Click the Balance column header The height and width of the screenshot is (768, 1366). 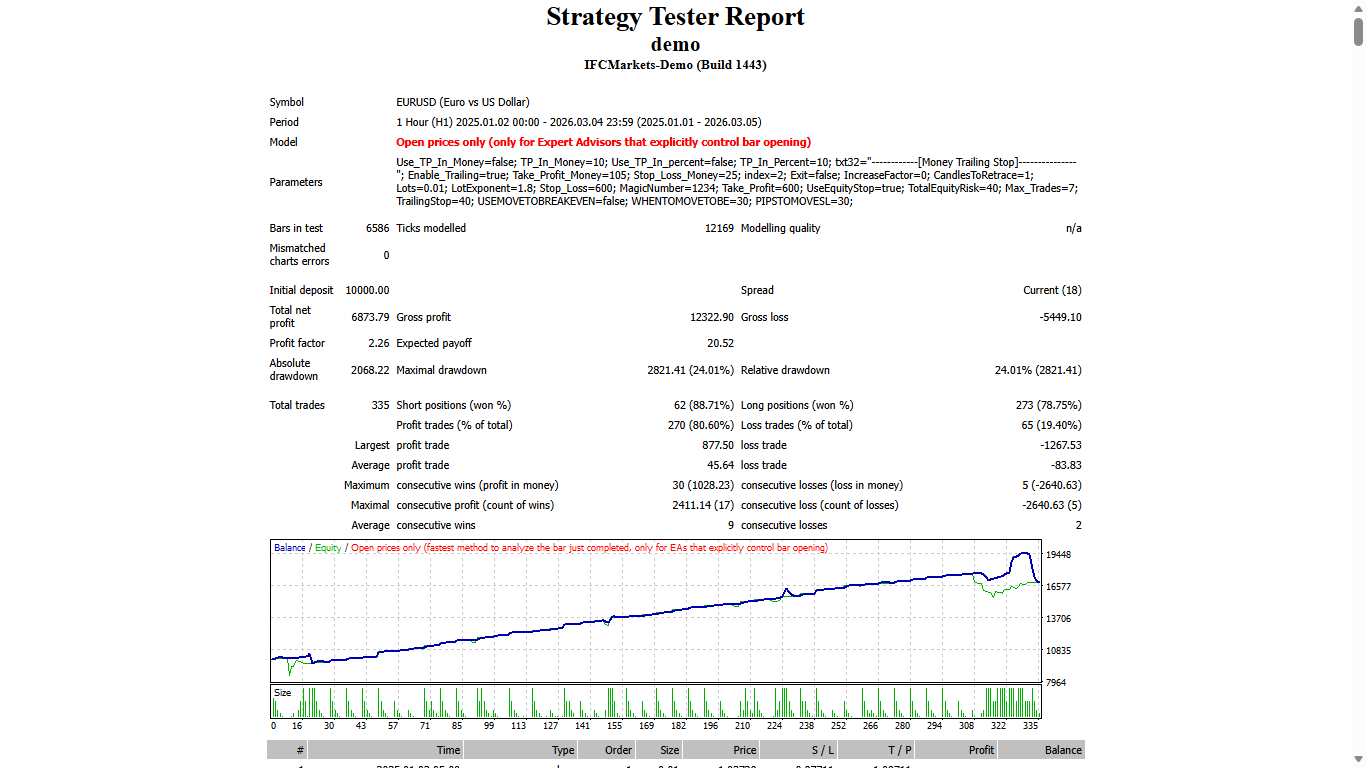[x=1062, y=749]
